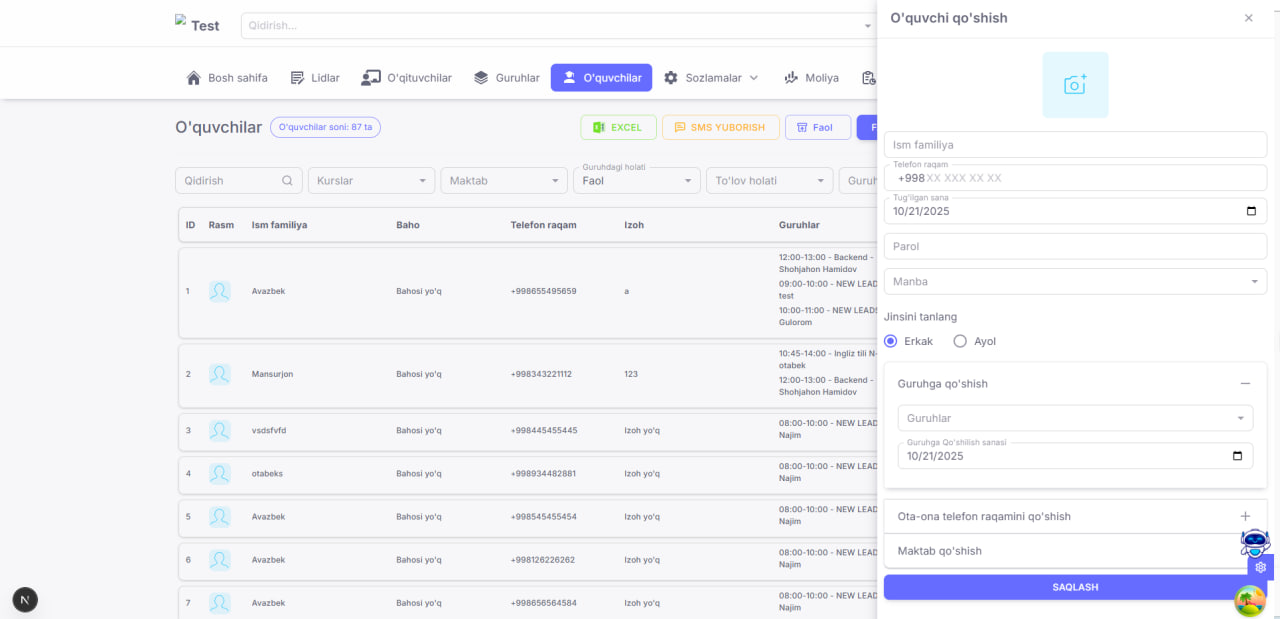Select the Ayol radio button

[x=960, y=341]
